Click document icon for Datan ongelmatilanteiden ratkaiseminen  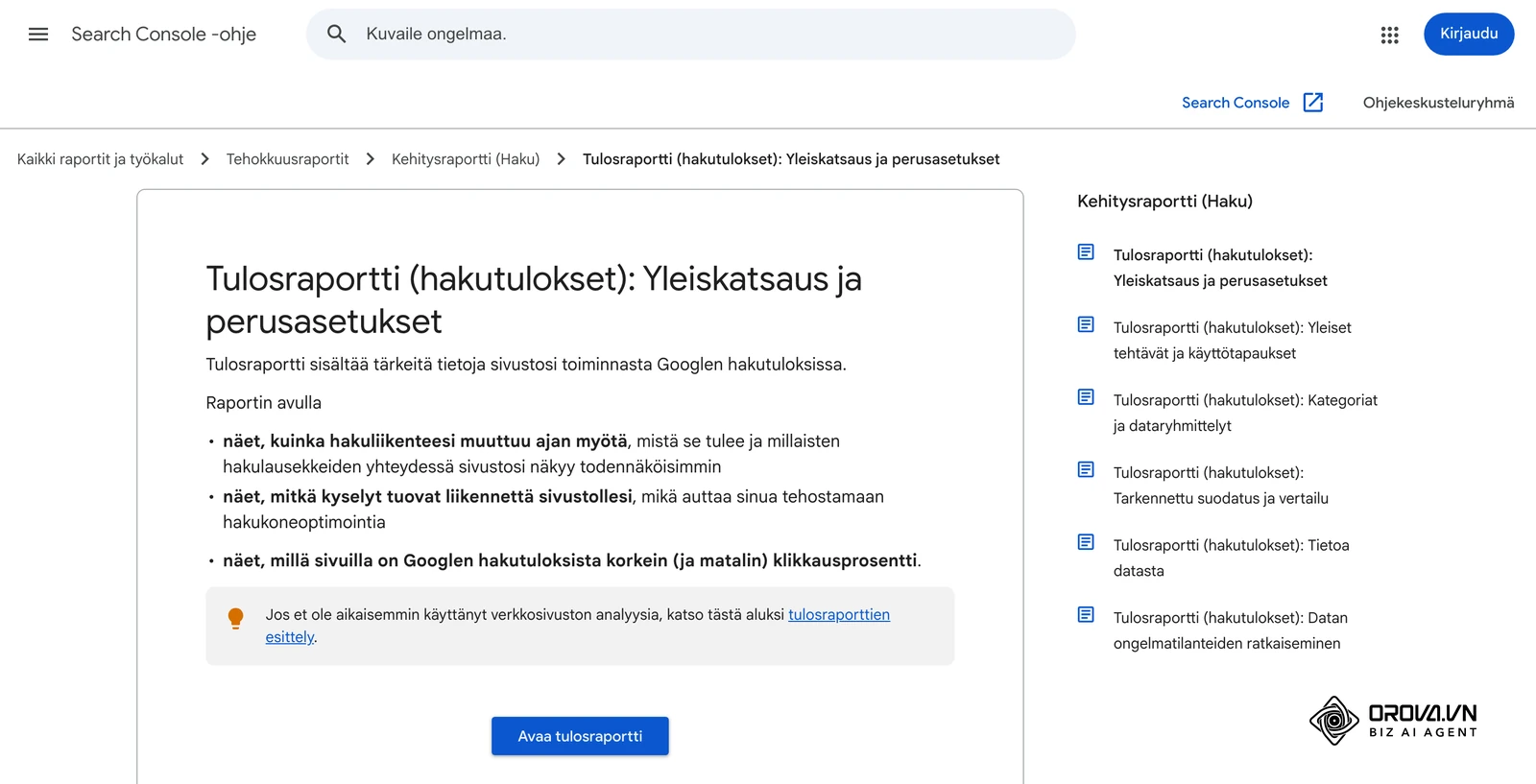click(1086, 614)
